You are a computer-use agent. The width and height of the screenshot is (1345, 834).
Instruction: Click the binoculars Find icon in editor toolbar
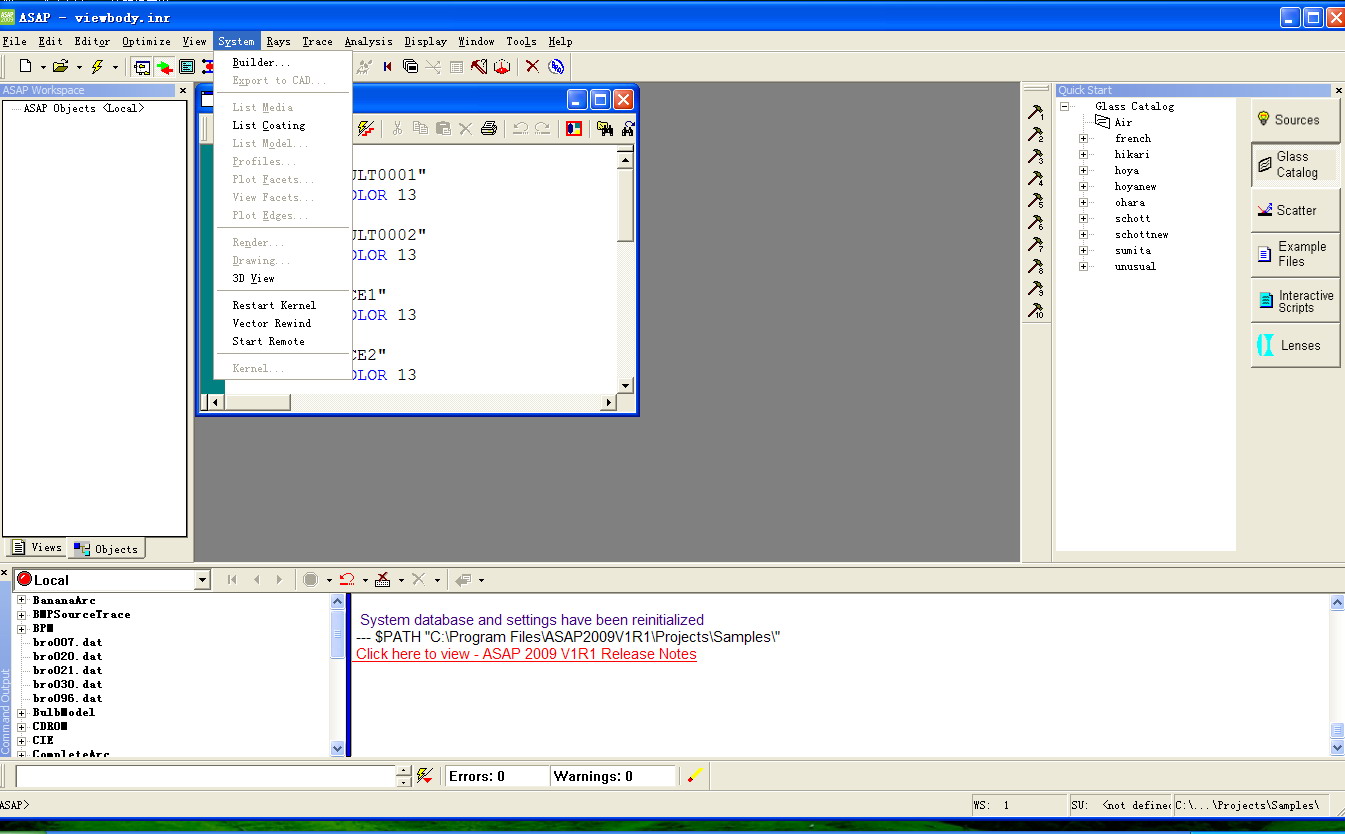(605, 128)
